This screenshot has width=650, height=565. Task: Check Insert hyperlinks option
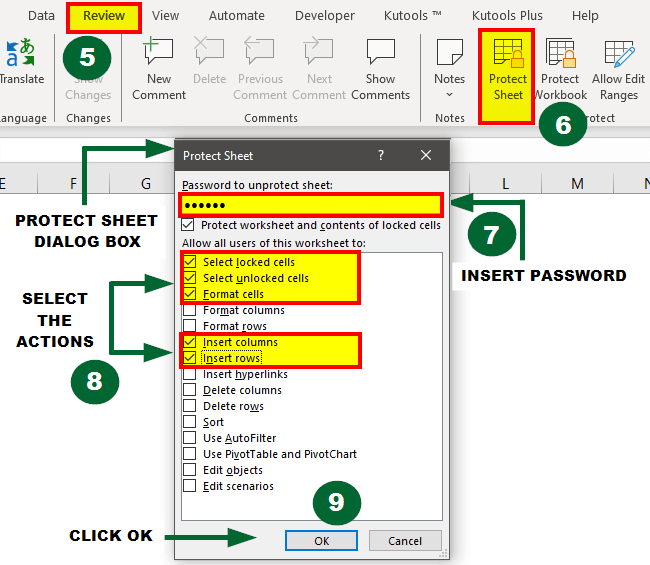(x=190, y=374)
